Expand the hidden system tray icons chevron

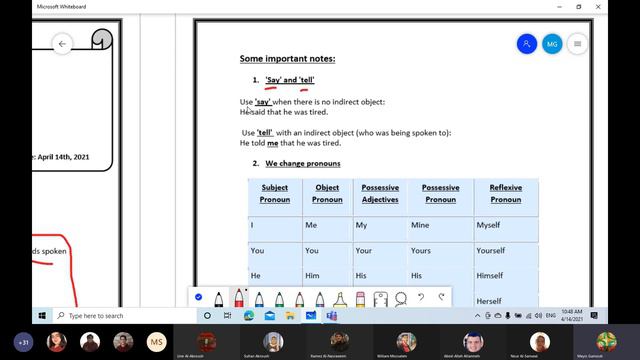click(477, 316)
